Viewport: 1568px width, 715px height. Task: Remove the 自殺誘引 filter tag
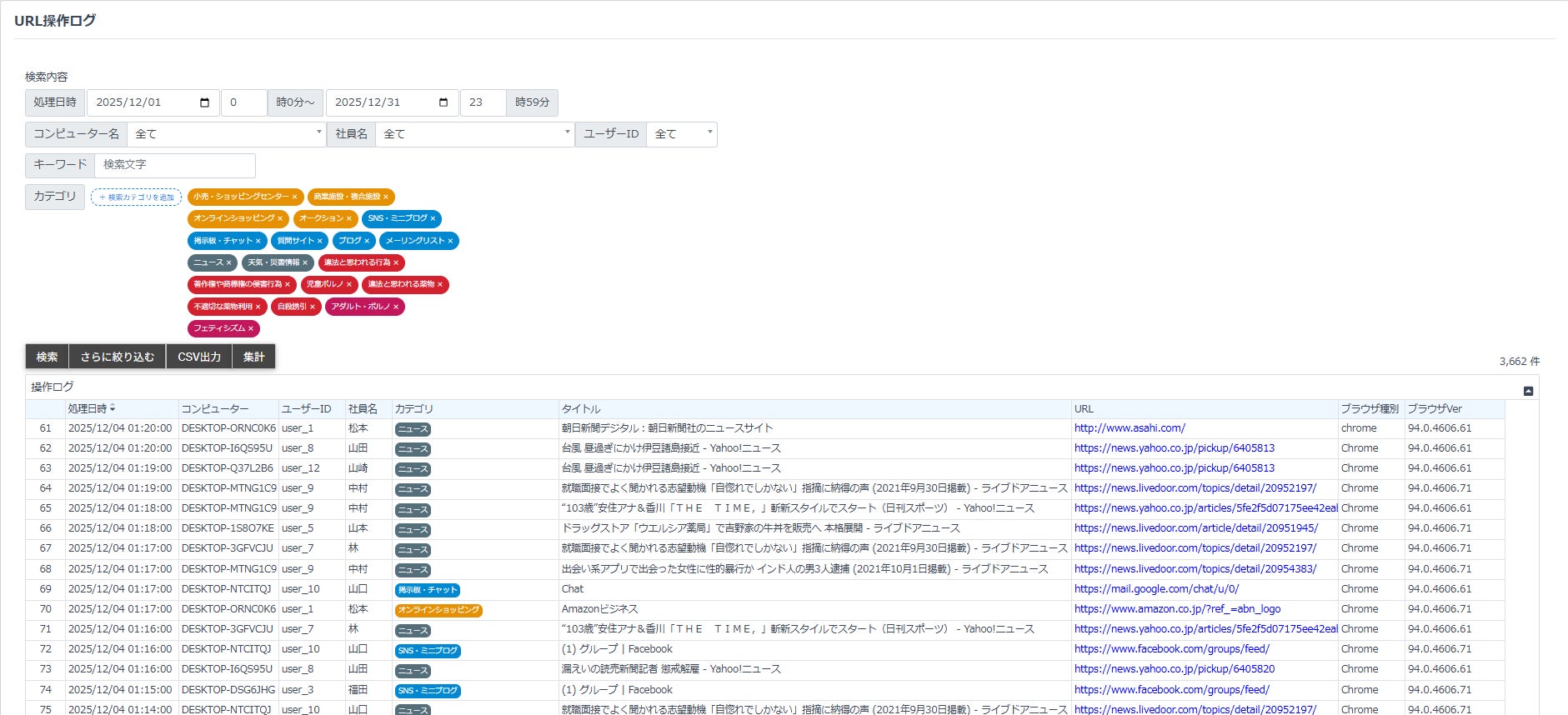click(x=312, y=307)
